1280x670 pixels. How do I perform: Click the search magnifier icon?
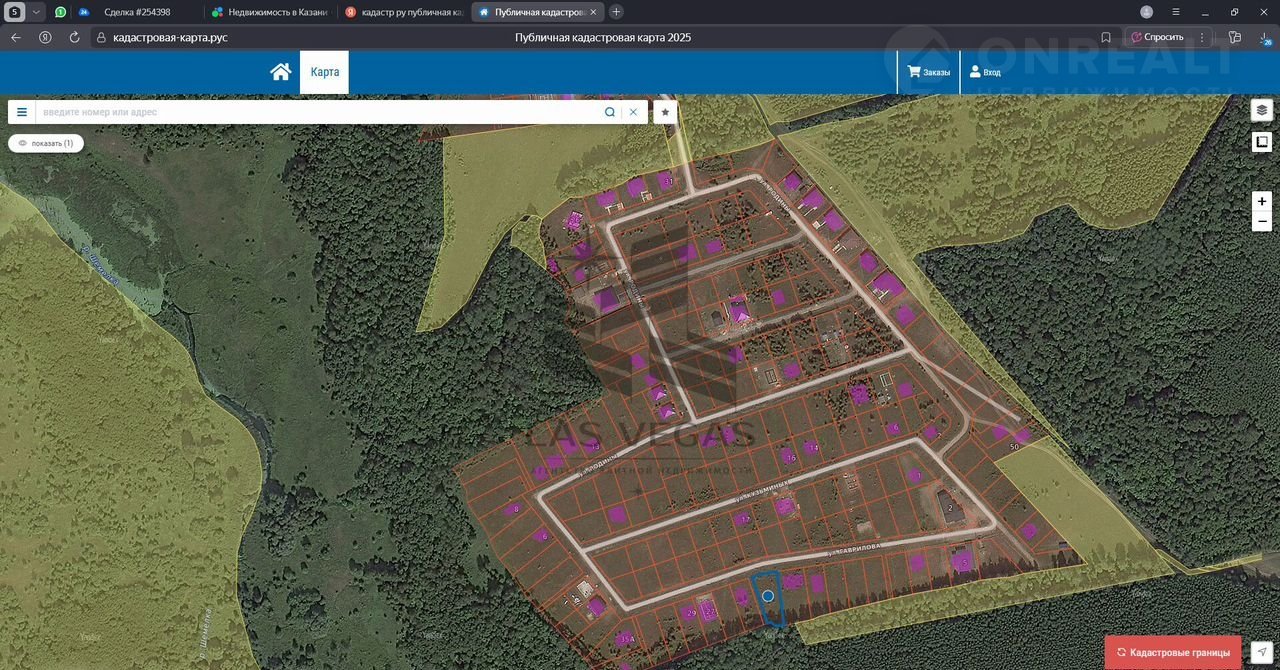[610, 112]
